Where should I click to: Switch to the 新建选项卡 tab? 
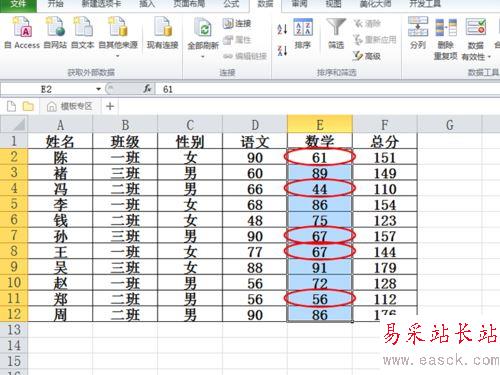pos(101,4)
